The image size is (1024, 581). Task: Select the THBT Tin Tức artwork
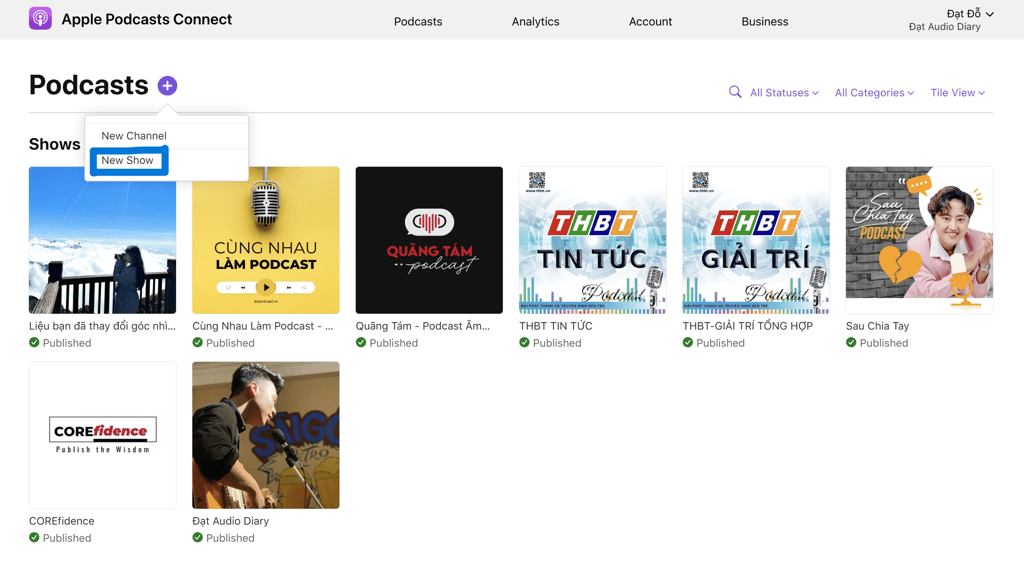(592, 240)
